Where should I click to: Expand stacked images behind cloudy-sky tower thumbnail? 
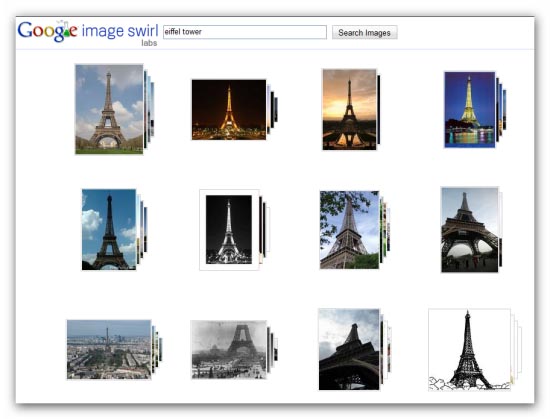[149, 109]
